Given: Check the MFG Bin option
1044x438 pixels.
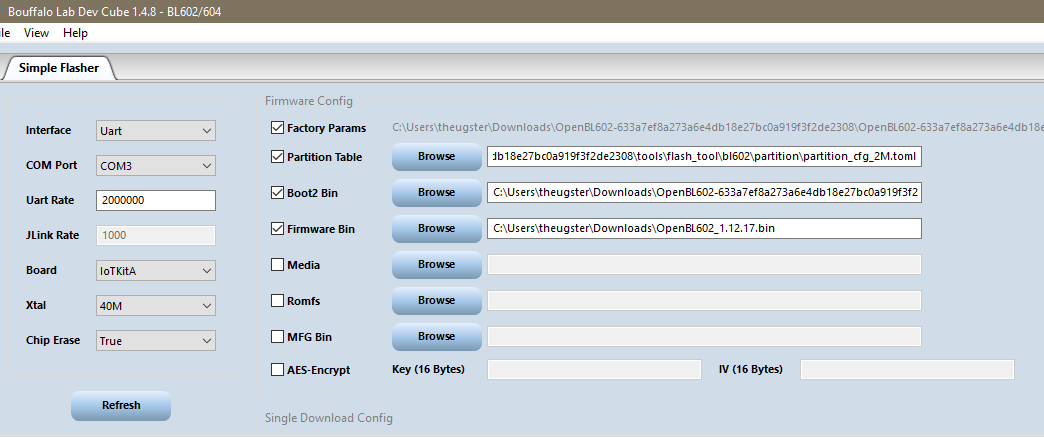Looking at the screenshot, I should point(278,336).
